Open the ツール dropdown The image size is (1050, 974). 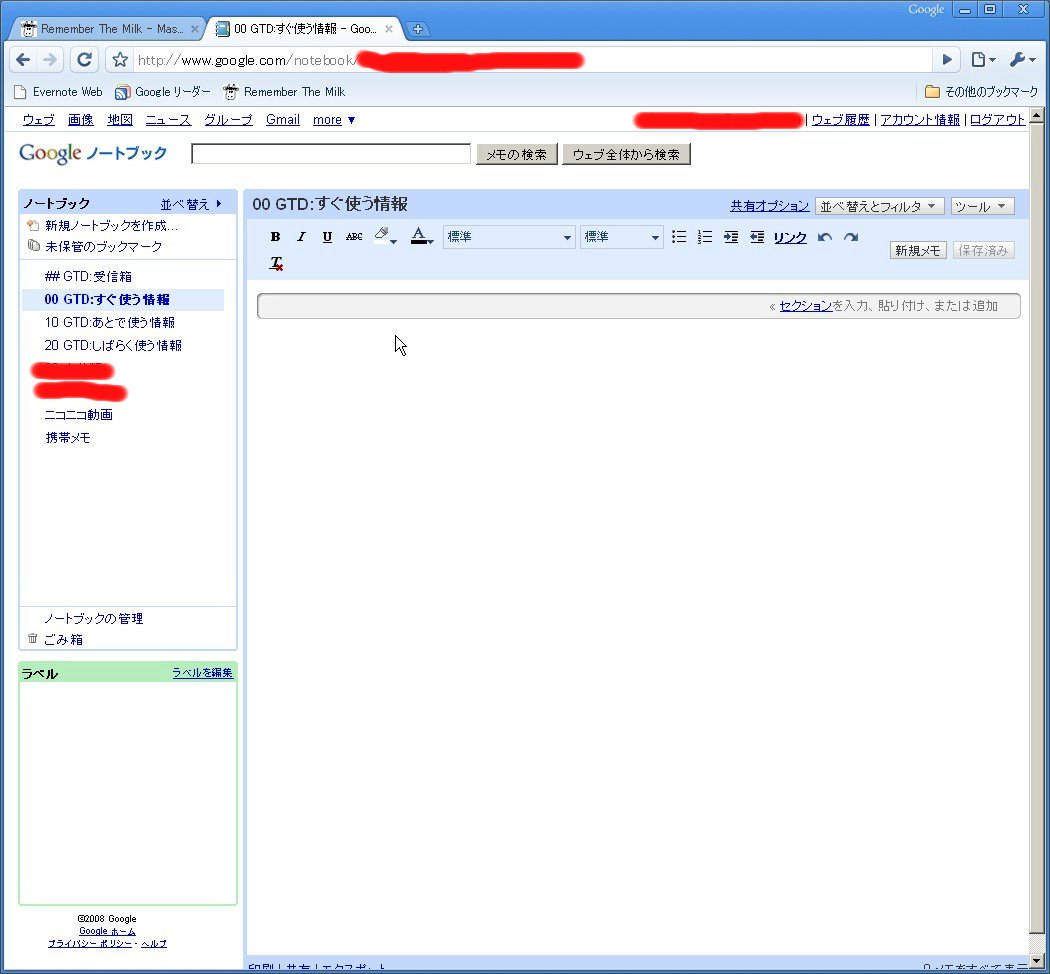point(982,206)
